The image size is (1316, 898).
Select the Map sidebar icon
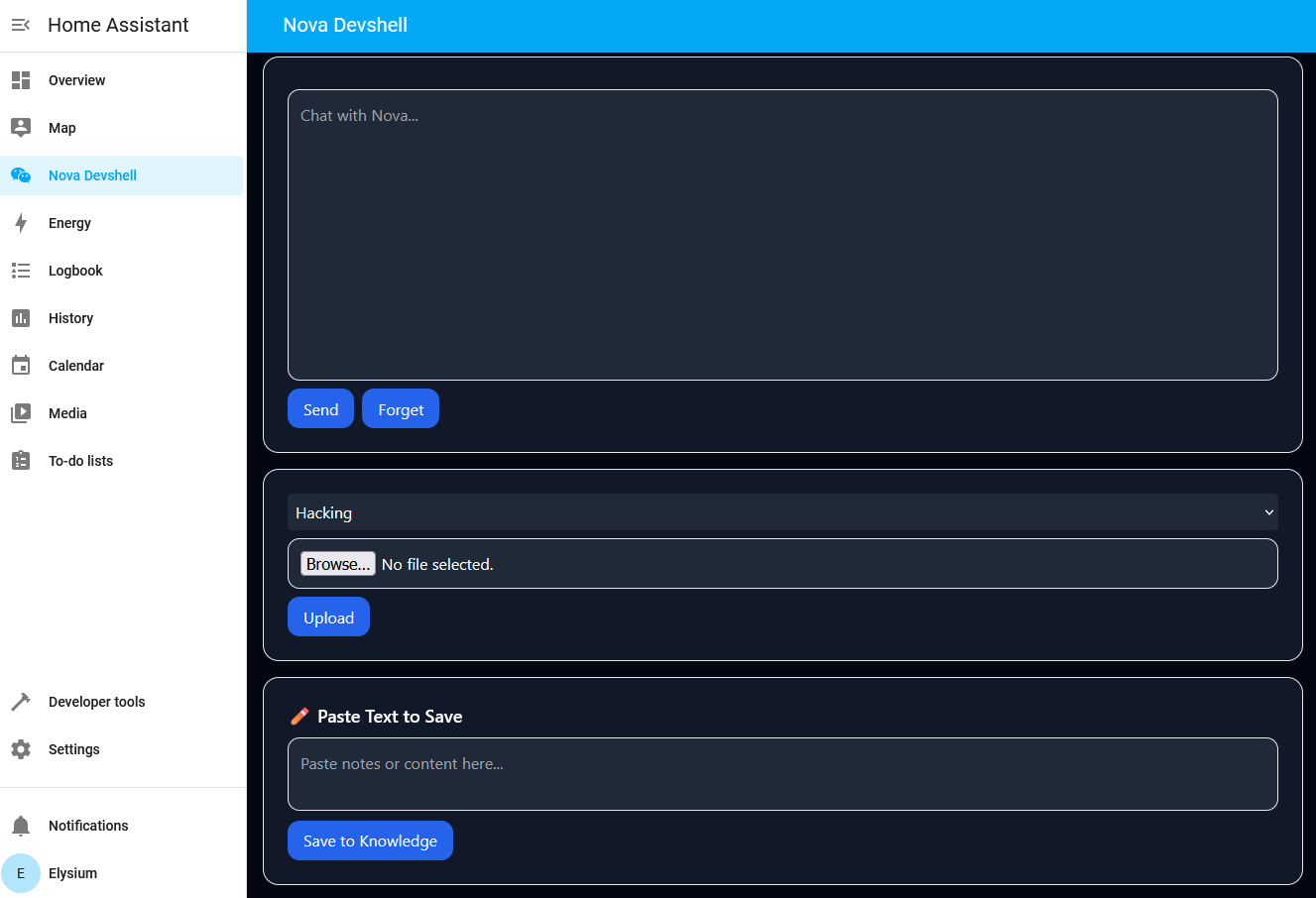[20, 127]
